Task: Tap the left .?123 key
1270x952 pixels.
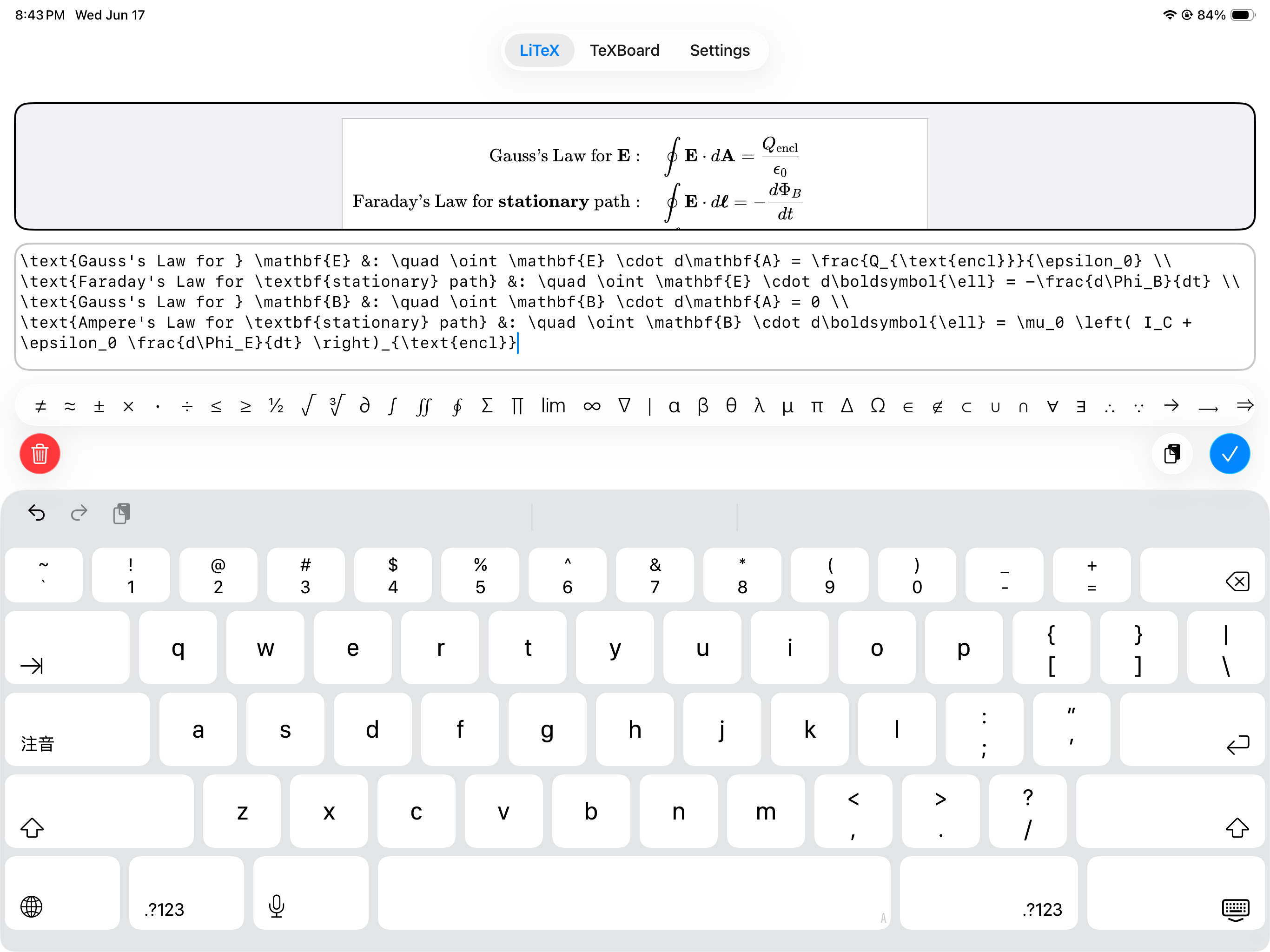Action: [186, 893]
